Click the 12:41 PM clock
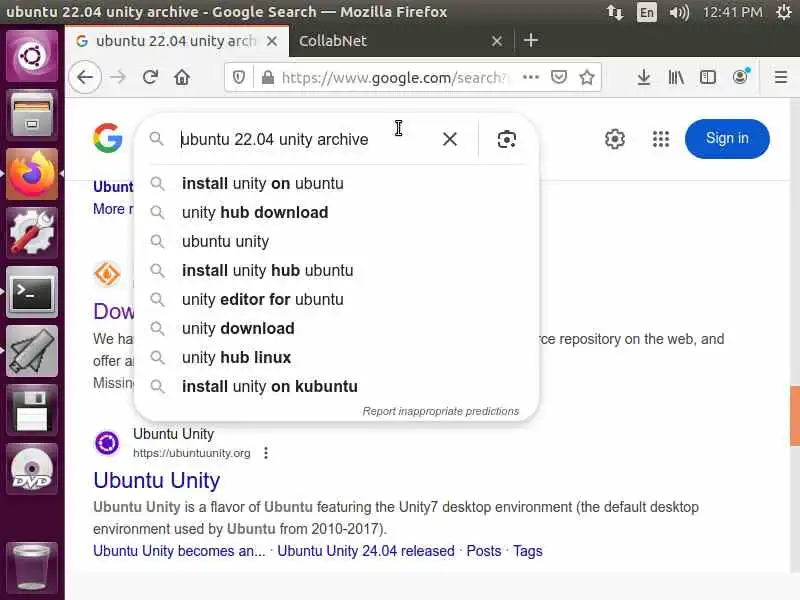 tap(733, 12)
